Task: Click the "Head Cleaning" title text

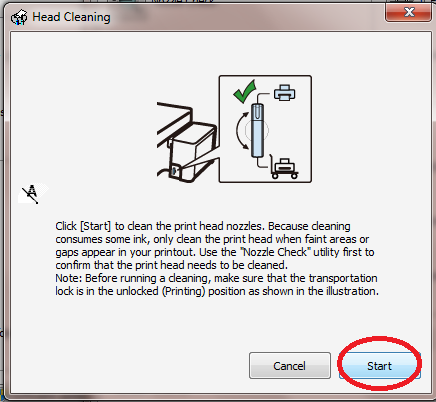Action: [71, 17]
